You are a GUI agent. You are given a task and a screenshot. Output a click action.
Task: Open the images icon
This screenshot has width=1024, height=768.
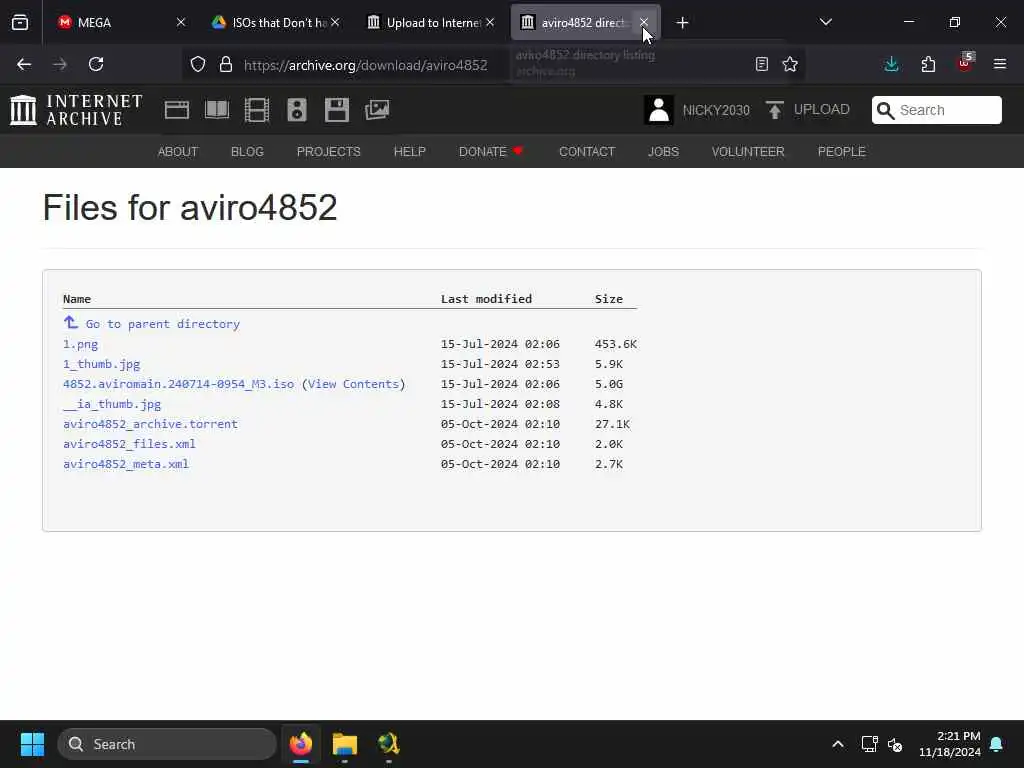click(377, 110)
